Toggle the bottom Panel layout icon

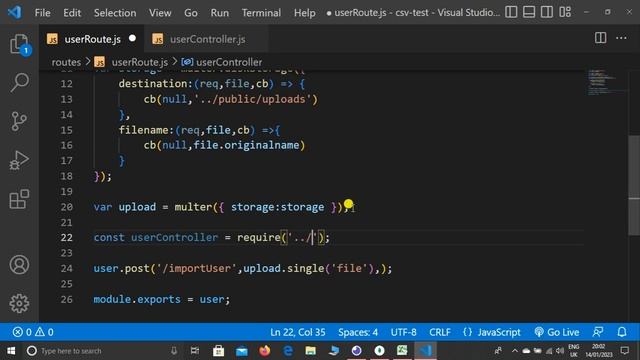click(529, 12)
